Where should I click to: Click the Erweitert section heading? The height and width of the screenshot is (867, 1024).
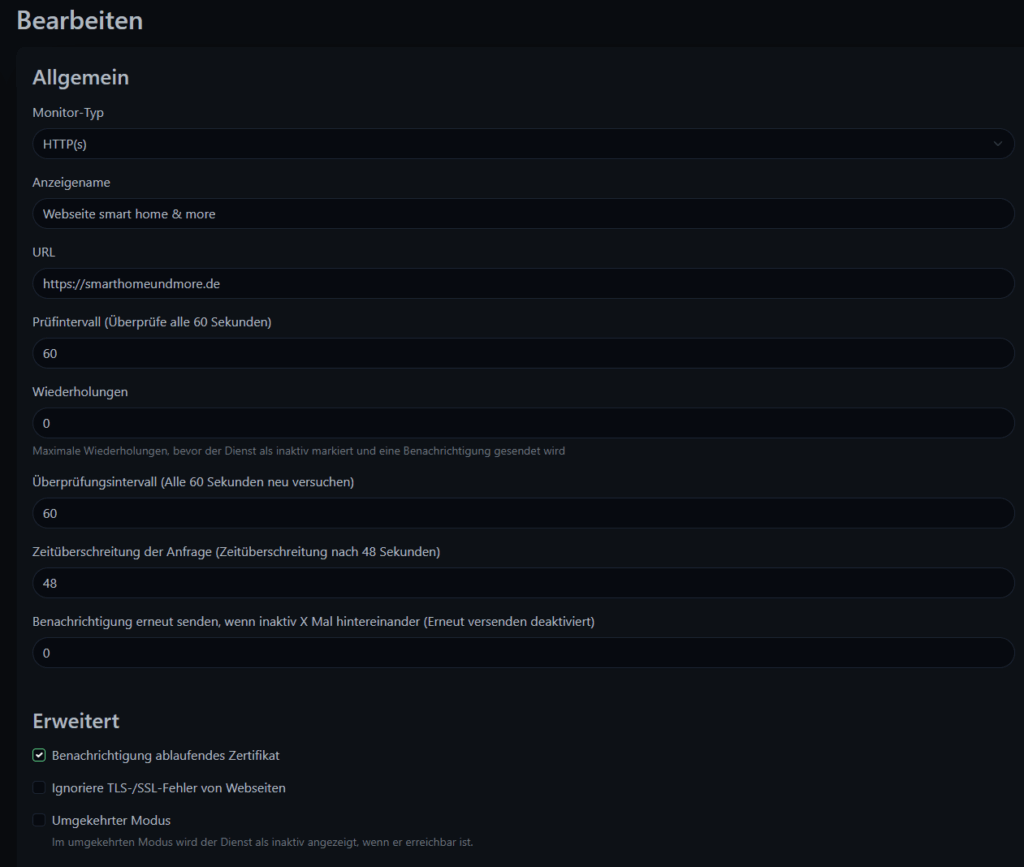point(76,721)
